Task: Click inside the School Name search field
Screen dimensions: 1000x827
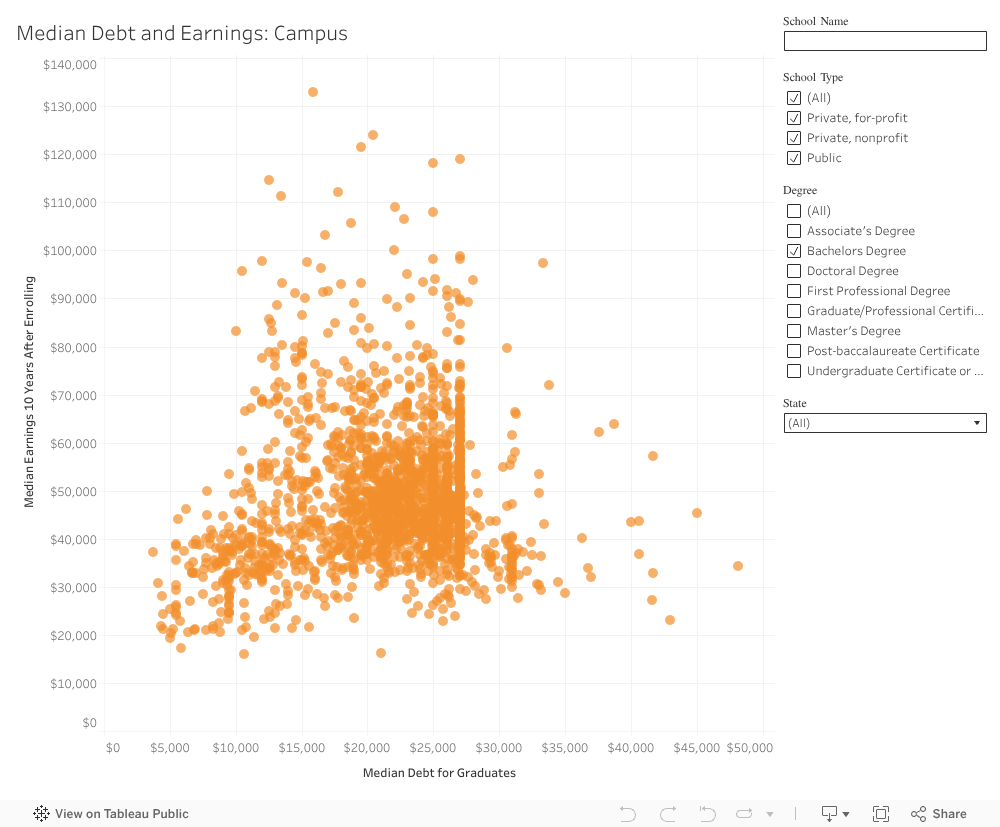Action: (884, 41)
